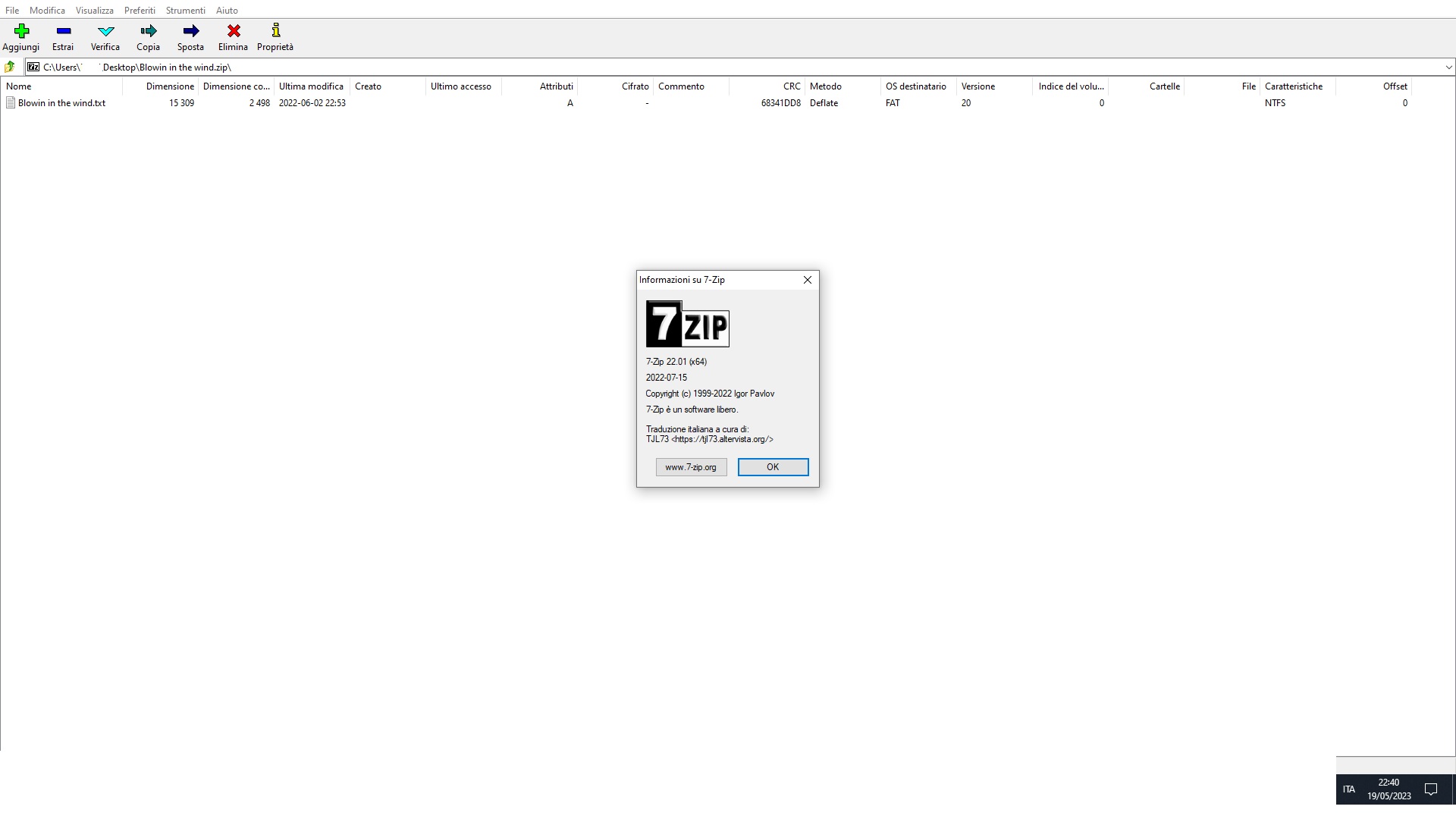The width and height of the screenshot is (1456, 819).
Task: Open the taskbar notification center icon
Action: (1431, 789)
